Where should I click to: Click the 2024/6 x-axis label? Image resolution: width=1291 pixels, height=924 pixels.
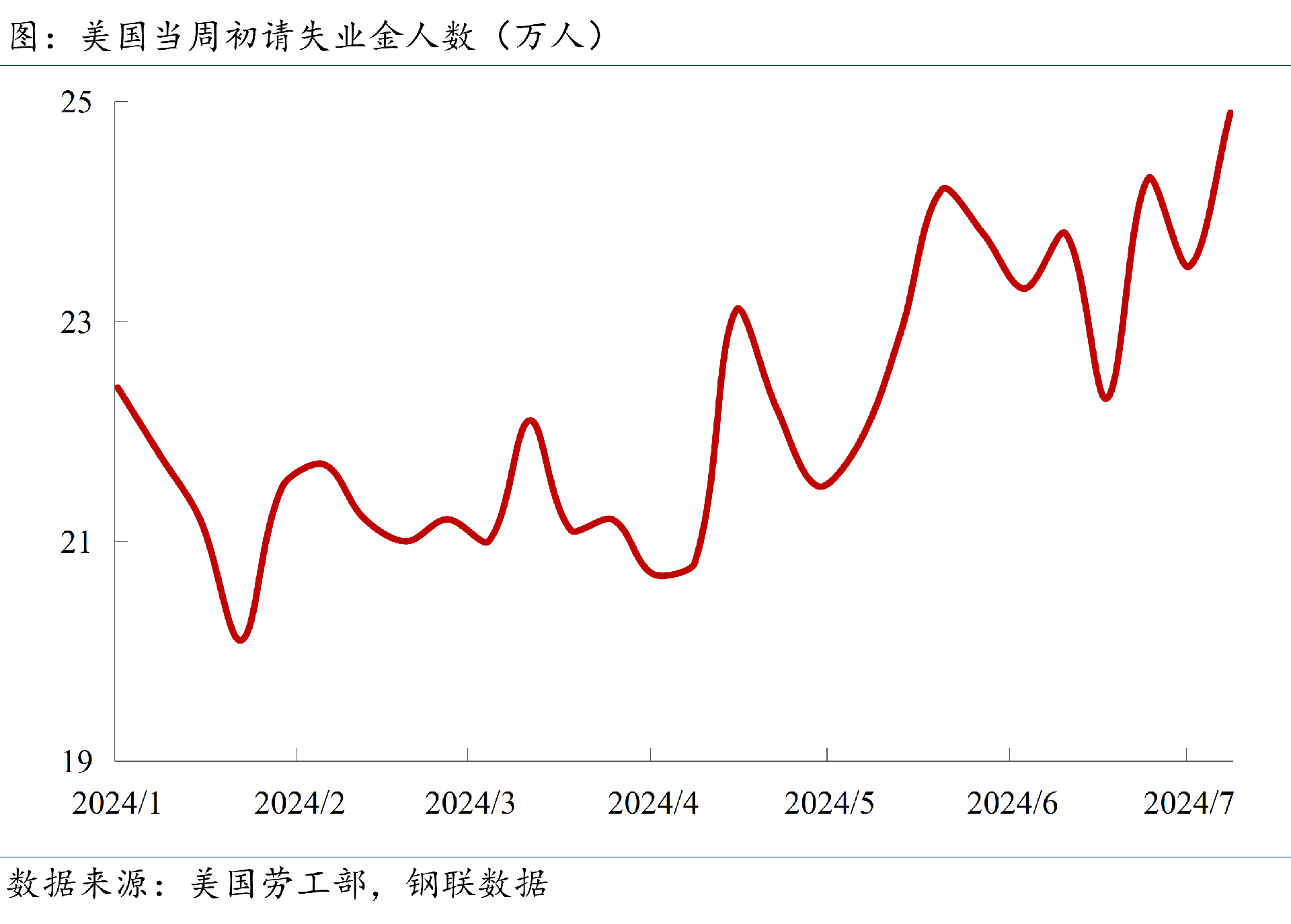coord(1012,803)
